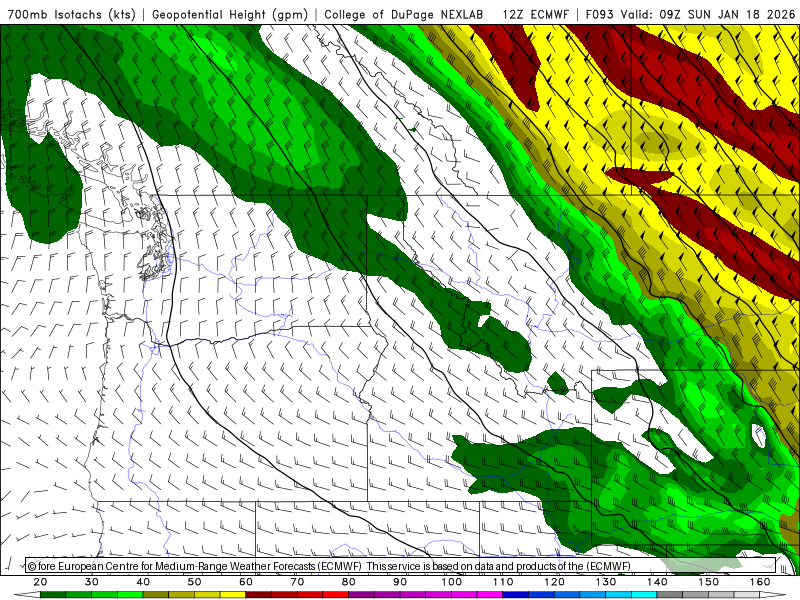
Task: Click the left arrow end of color bar
Action: point(27,595)
